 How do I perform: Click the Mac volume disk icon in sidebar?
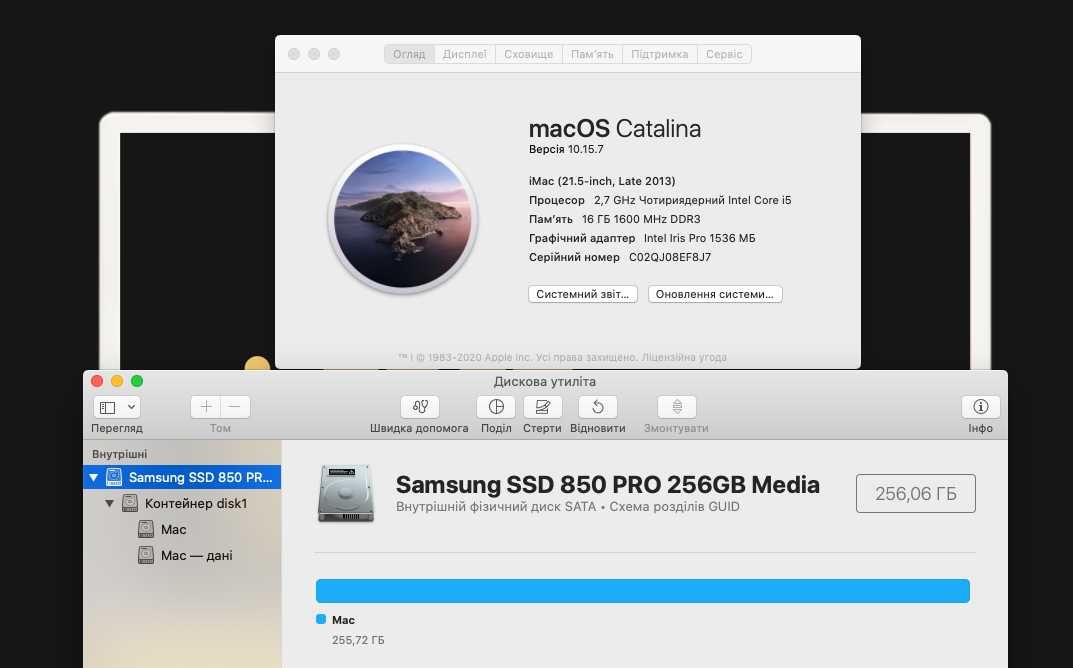pos(146,529)
